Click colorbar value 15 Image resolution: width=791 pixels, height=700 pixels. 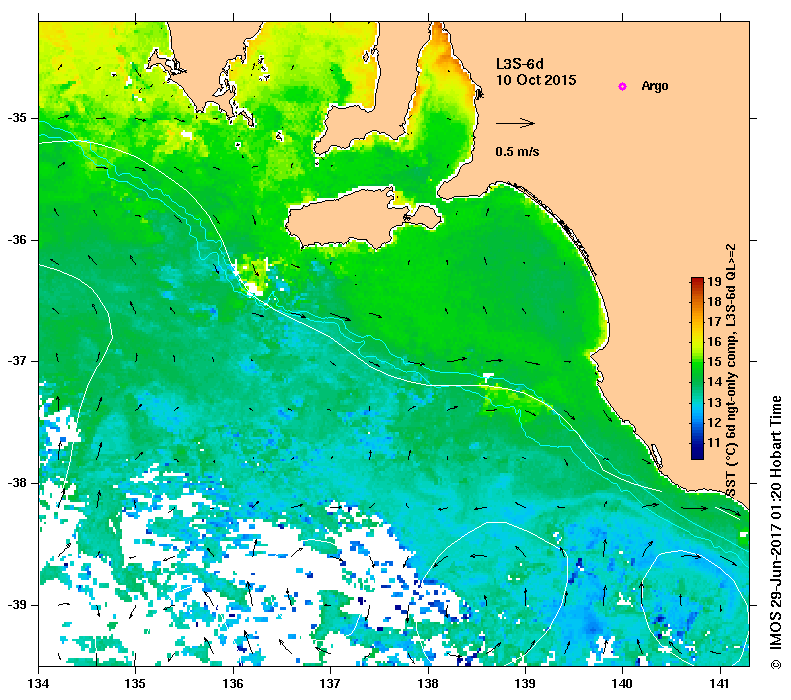coord(714,362)
